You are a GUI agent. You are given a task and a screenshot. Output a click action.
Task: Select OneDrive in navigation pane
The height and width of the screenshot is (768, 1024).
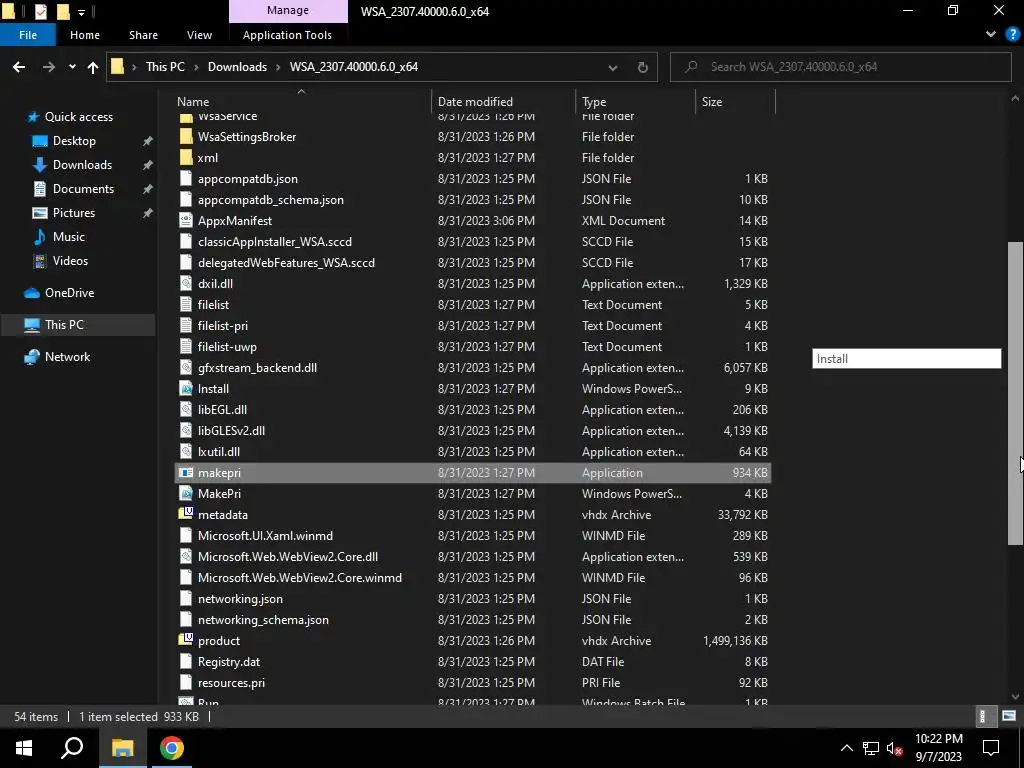[x=69, y=293]
